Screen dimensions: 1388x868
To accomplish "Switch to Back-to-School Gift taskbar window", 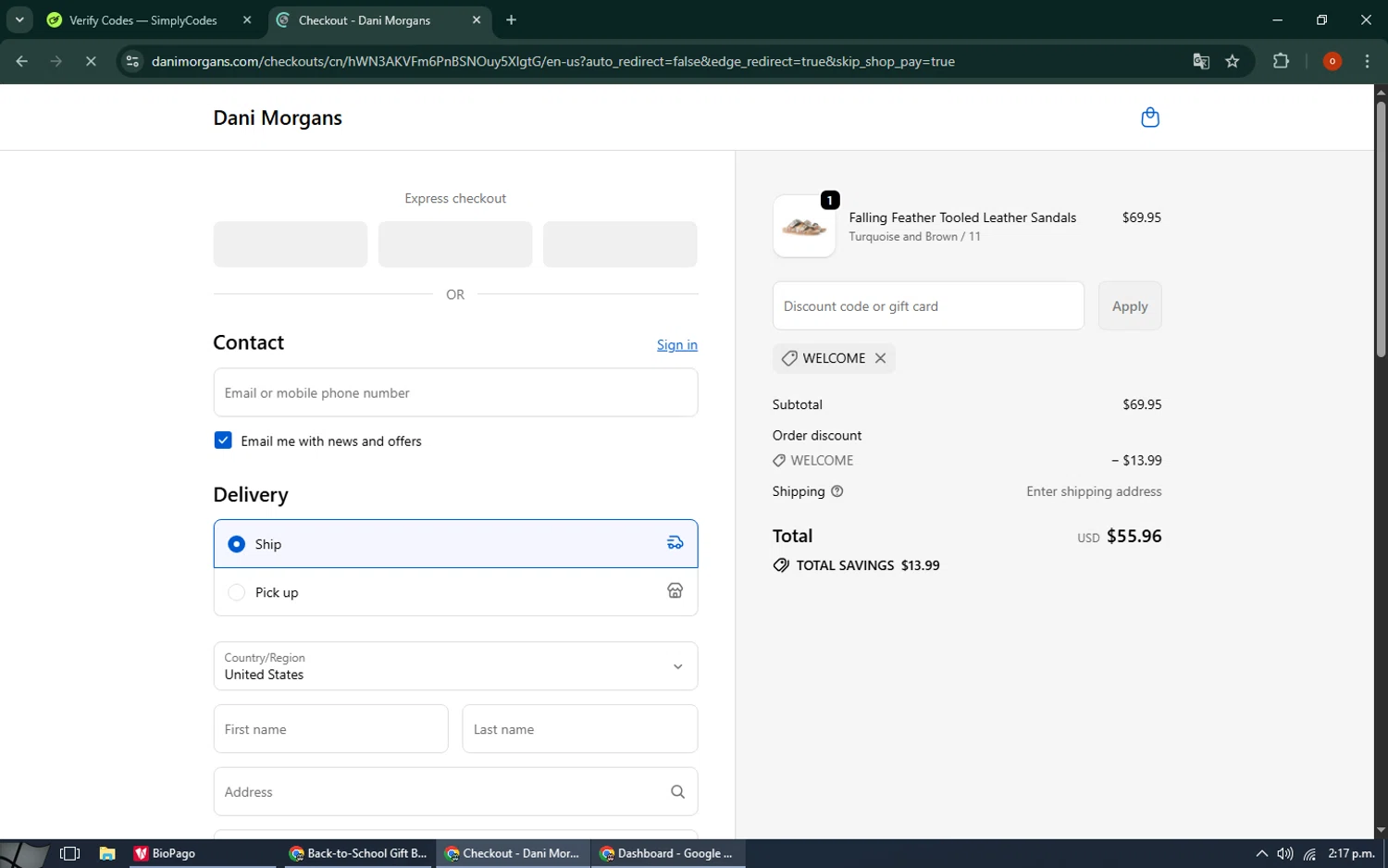I will (357, 853).
